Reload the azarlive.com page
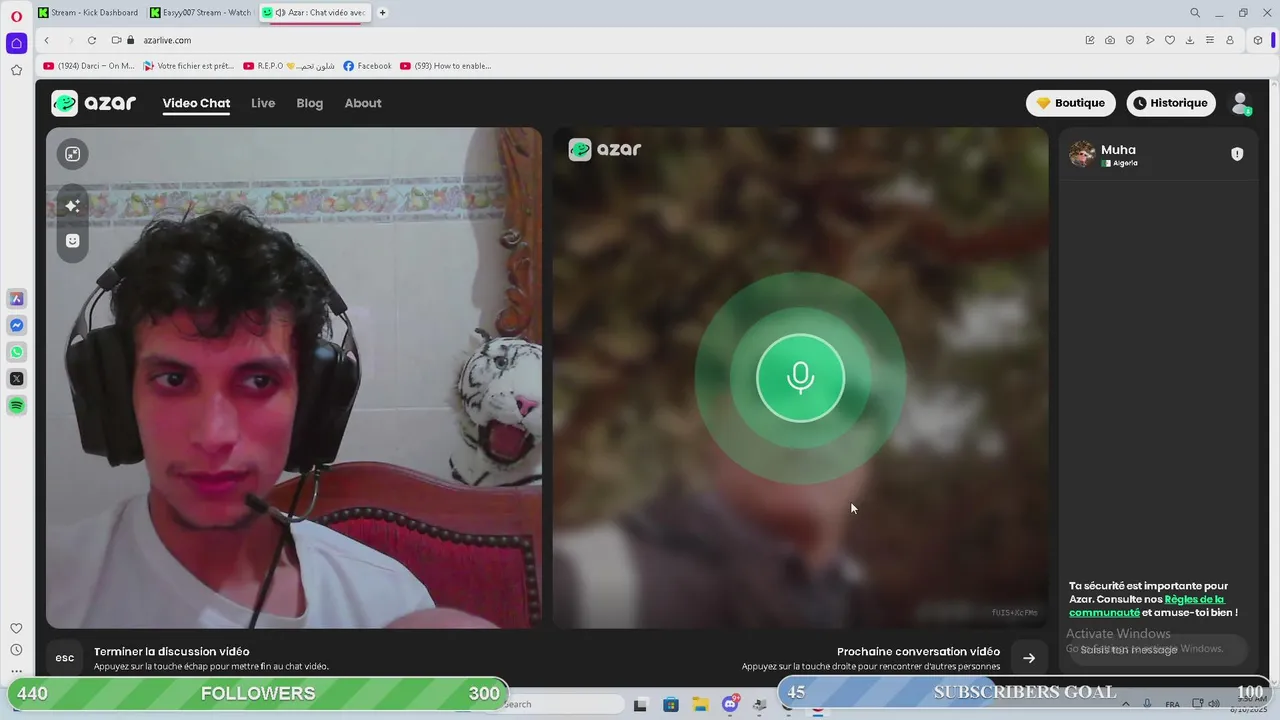This screenshot has width=1280, height=720. click(91, 40)
